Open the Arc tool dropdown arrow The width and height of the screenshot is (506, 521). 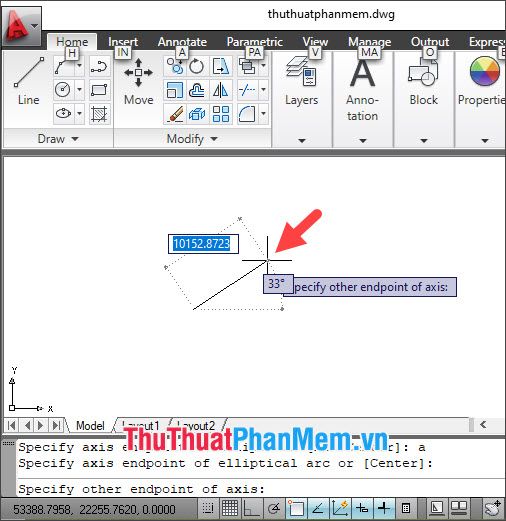[x=80, y=66]
